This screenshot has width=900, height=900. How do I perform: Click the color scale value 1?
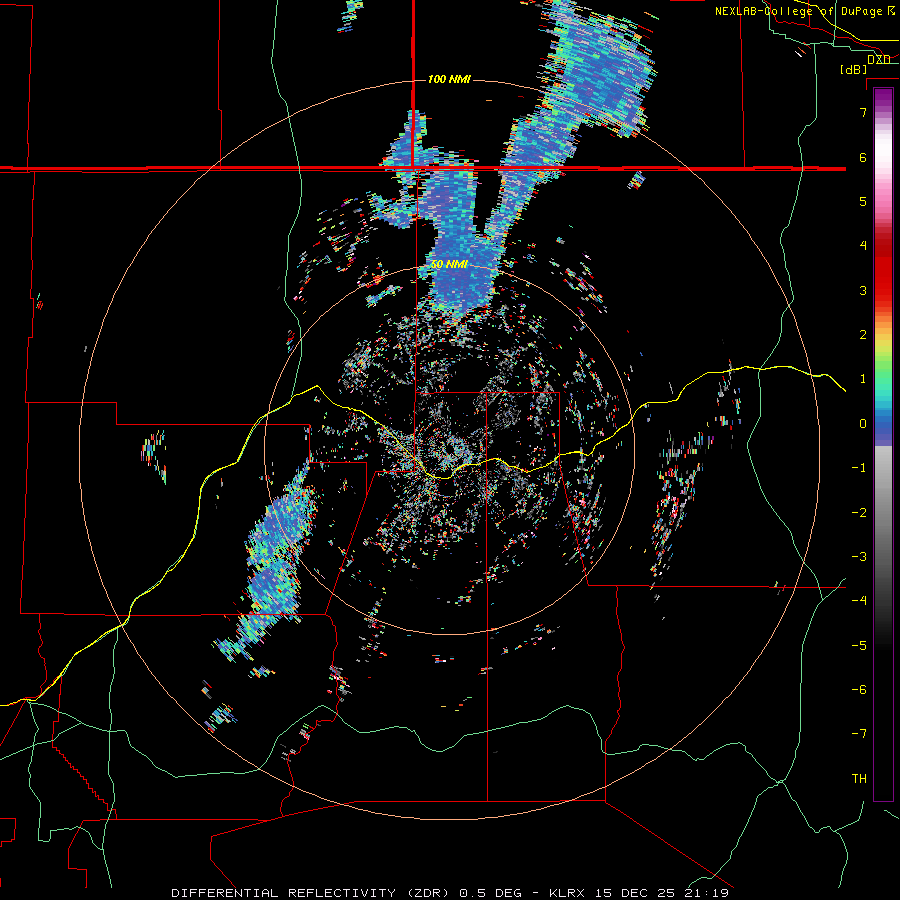tap(863, 379)
